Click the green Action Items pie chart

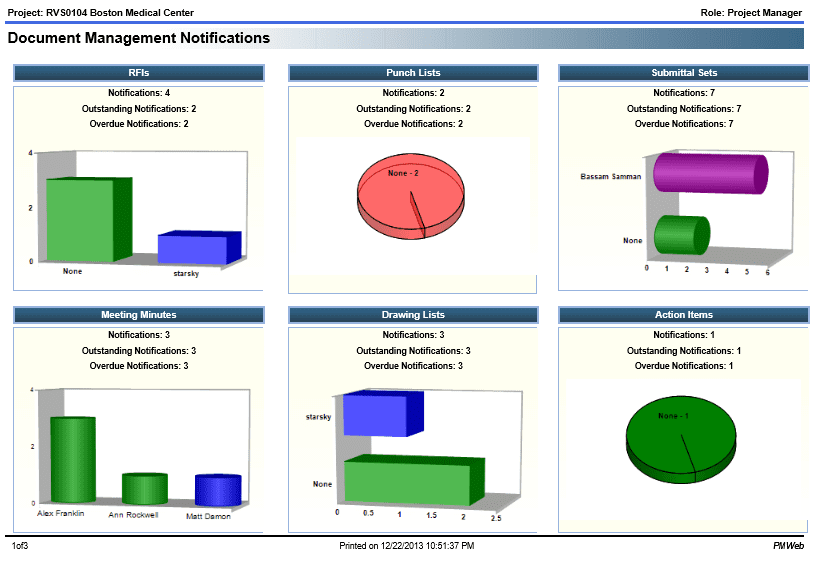tap(681, 440)
